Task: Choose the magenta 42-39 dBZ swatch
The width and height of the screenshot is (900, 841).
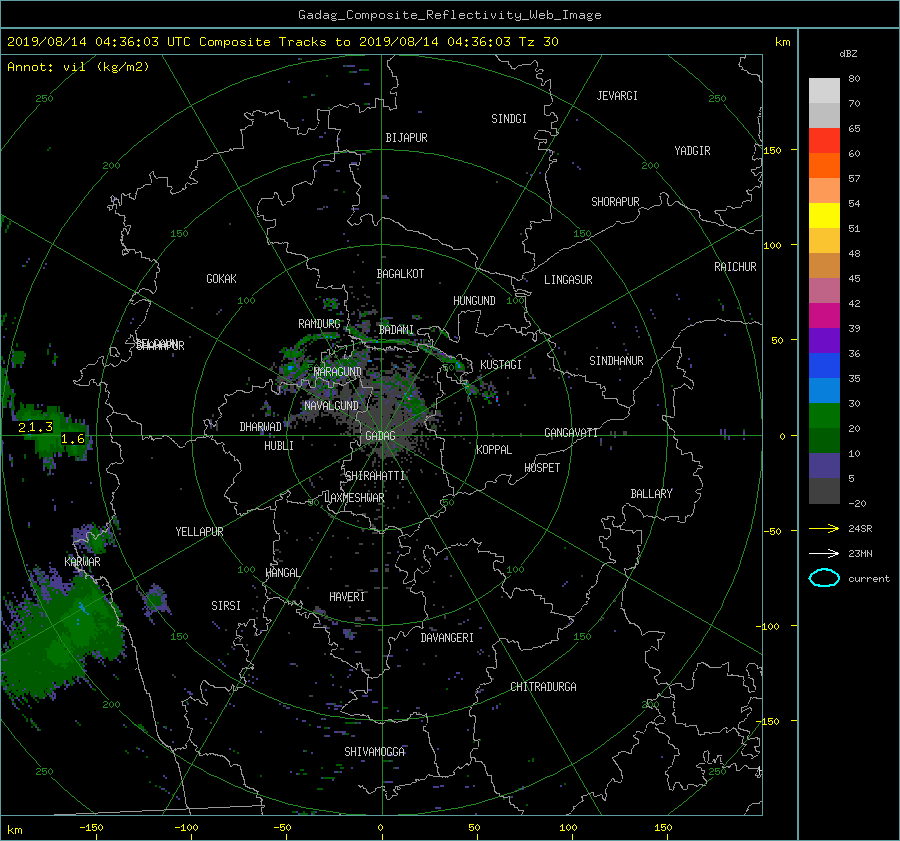Action: (x=824, y=316)
